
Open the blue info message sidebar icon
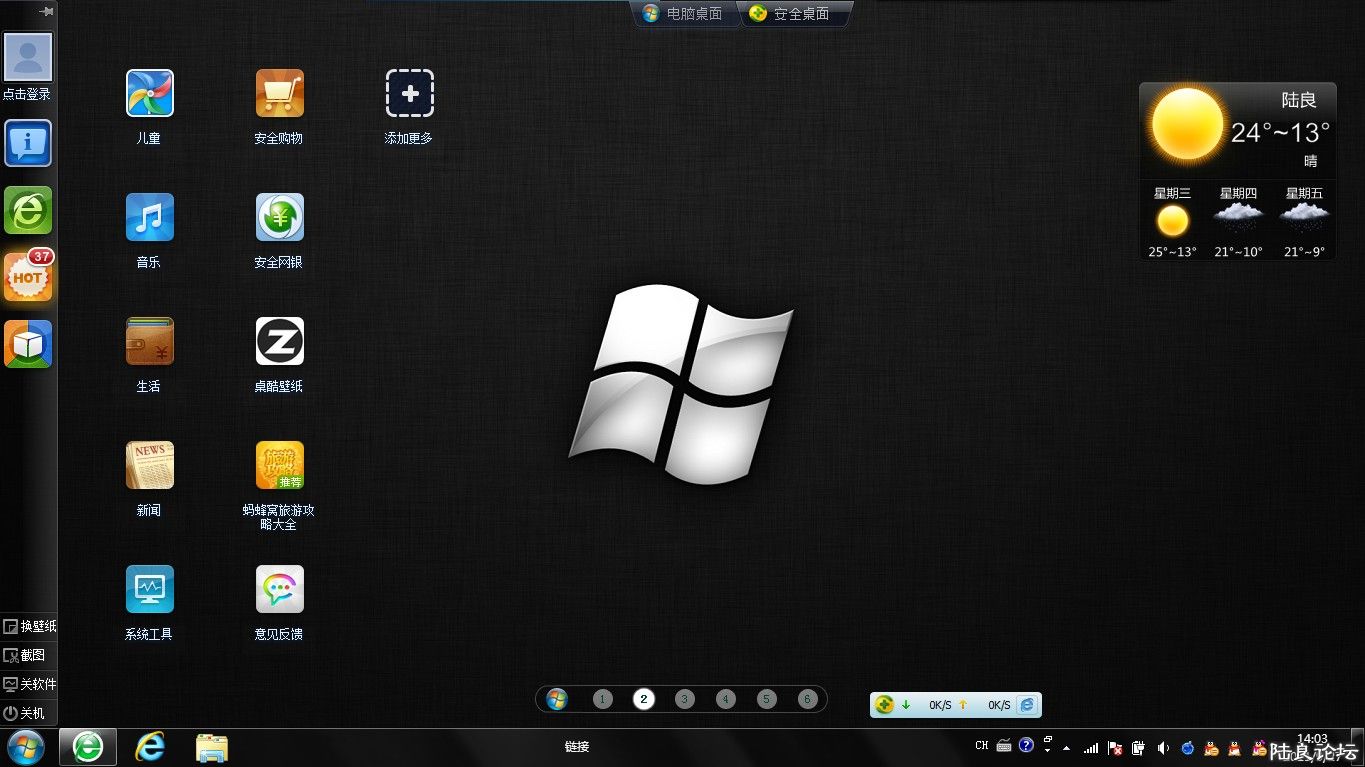click(x=28, y=143)
